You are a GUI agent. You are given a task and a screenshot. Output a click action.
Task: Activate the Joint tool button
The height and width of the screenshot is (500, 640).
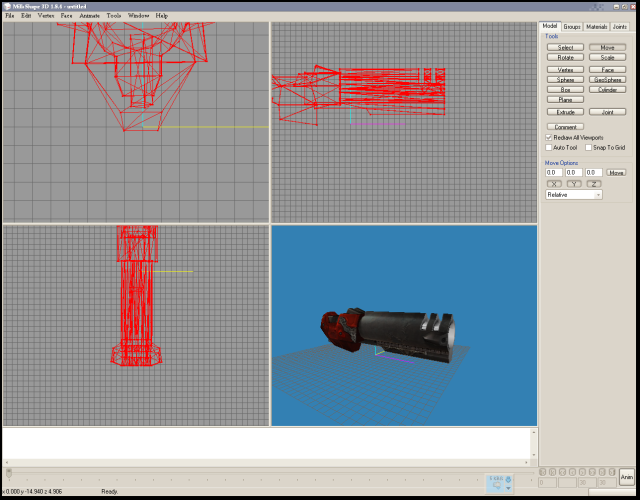pos(607,112)
